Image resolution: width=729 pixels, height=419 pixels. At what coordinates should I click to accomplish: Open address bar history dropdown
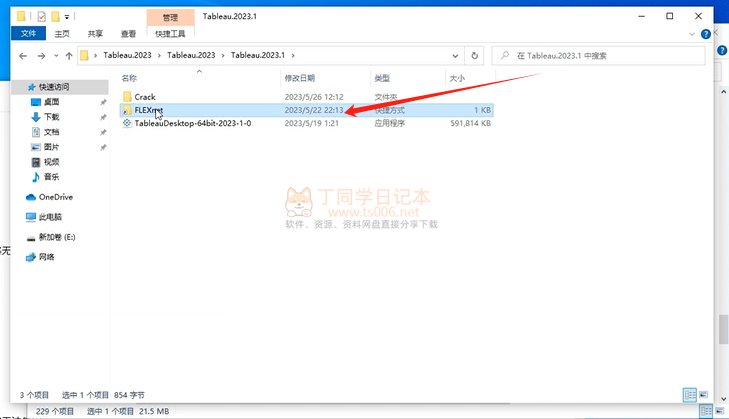coord(455,56)
